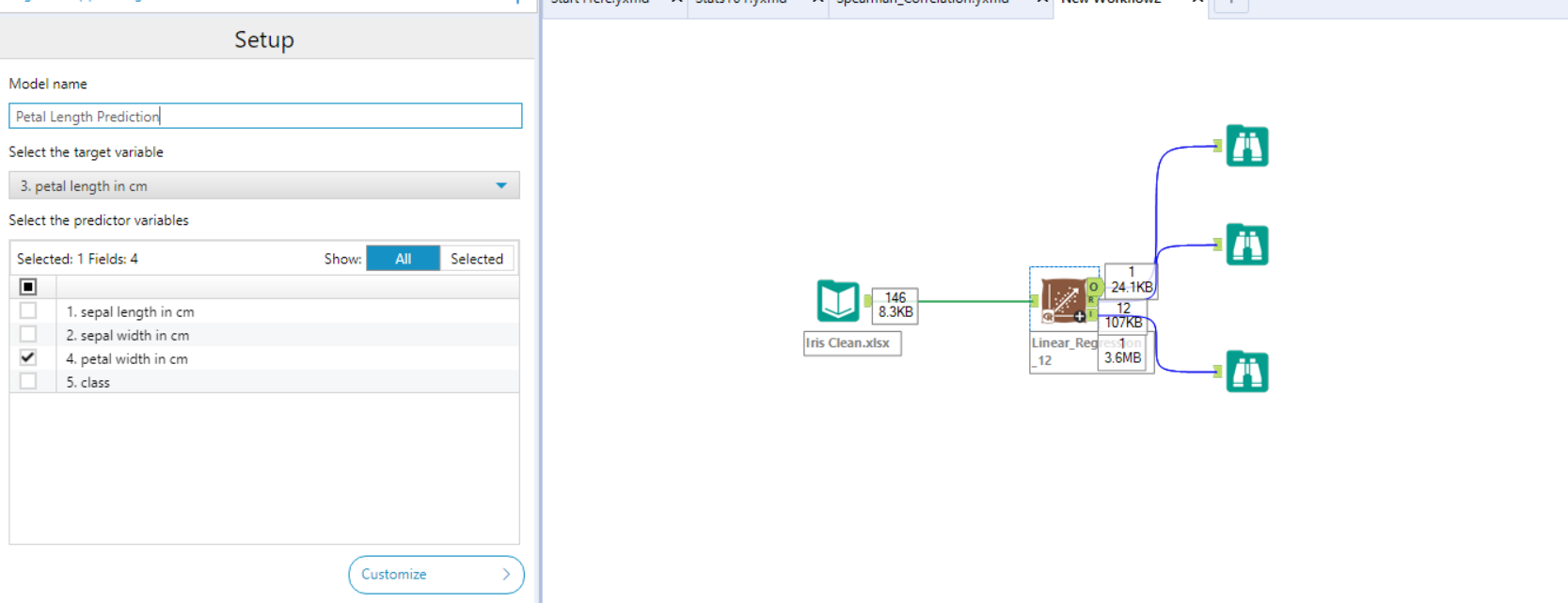Open the target variable dropdown

[264, 185]
